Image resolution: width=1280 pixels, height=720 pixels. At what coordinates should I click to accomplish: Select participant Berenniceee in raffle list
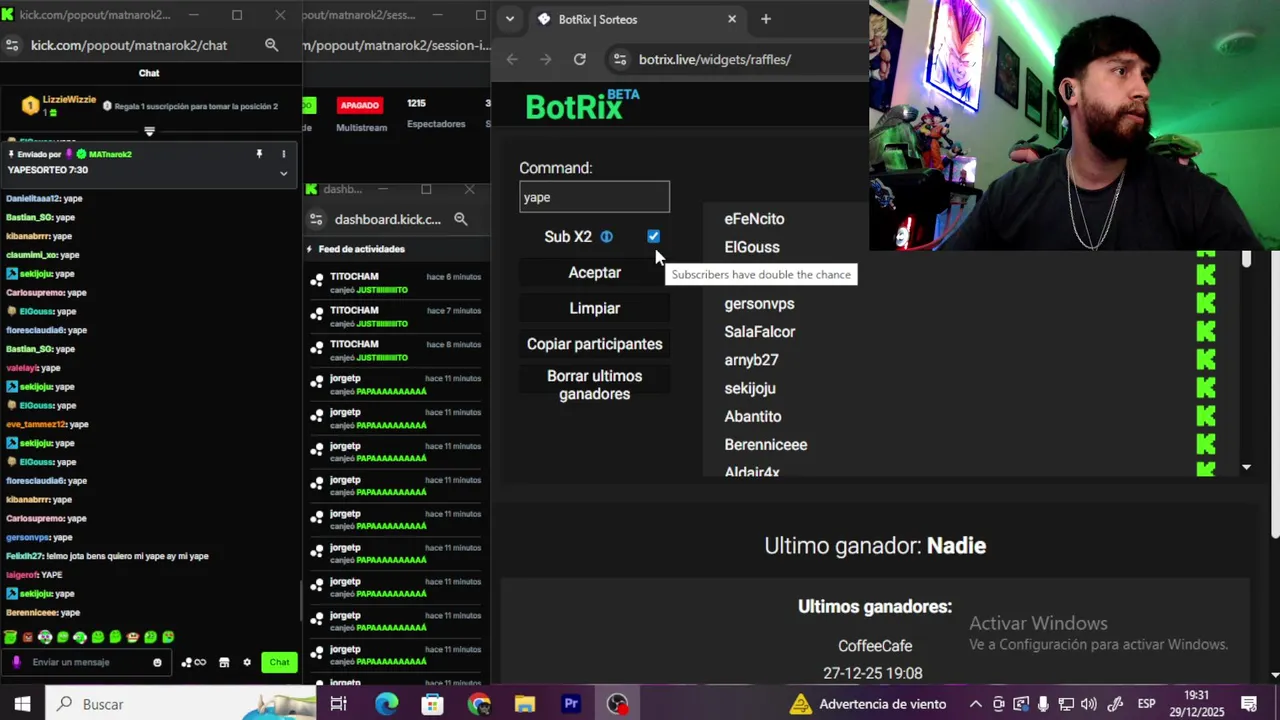click(766, 445)
